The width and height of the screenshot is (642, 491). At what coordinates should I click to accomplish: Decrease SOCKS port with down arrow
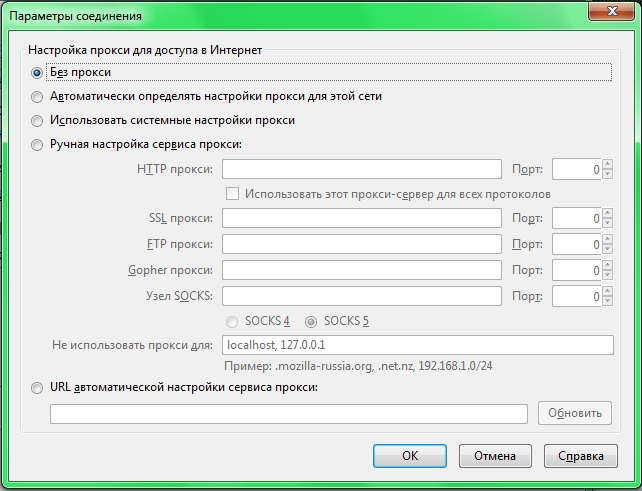[608, 301]
